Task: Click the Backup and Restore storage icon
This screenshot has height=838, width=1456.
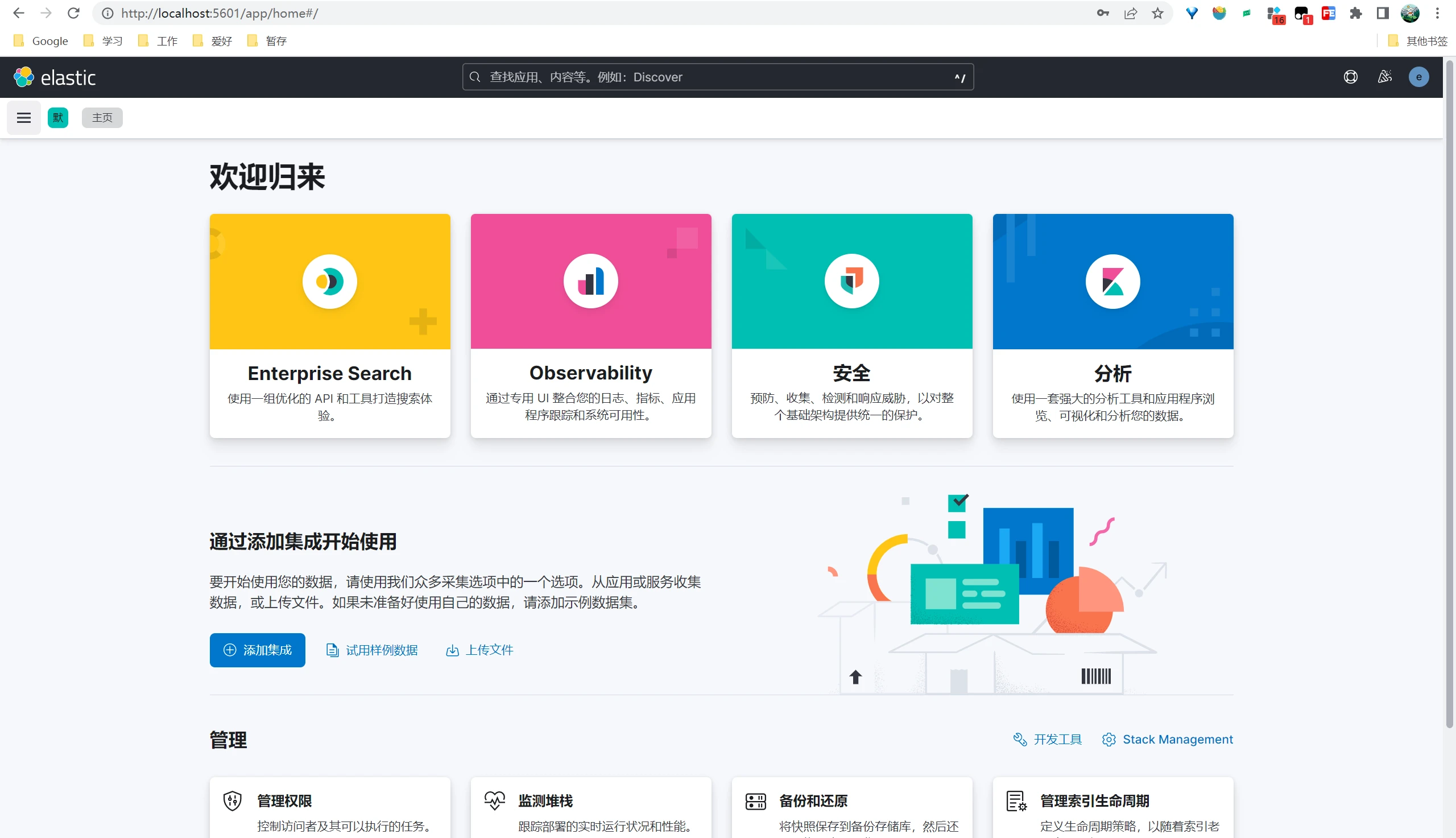Action: coord(755,800)
